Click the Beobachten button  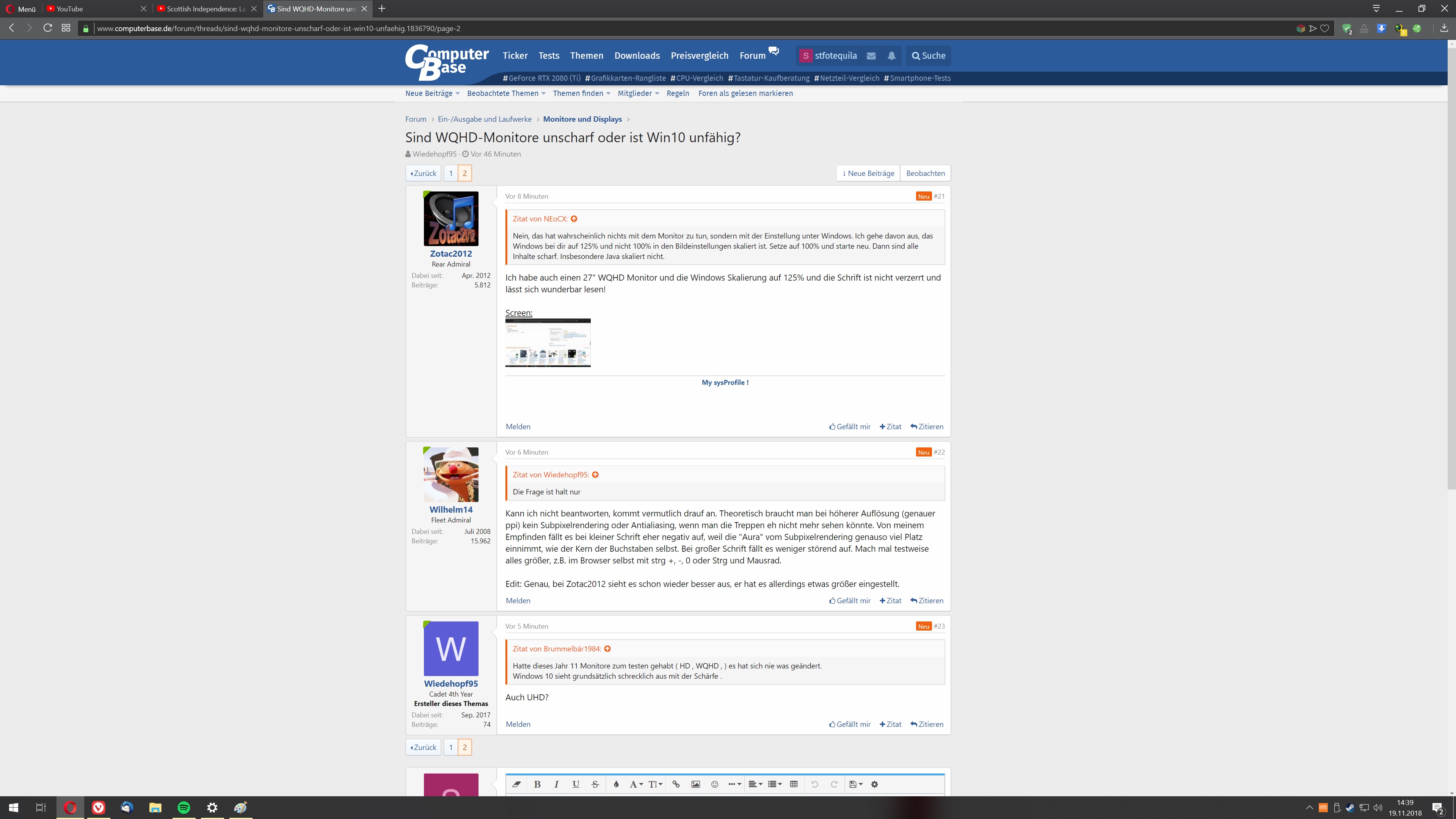(x=925, y=173)
